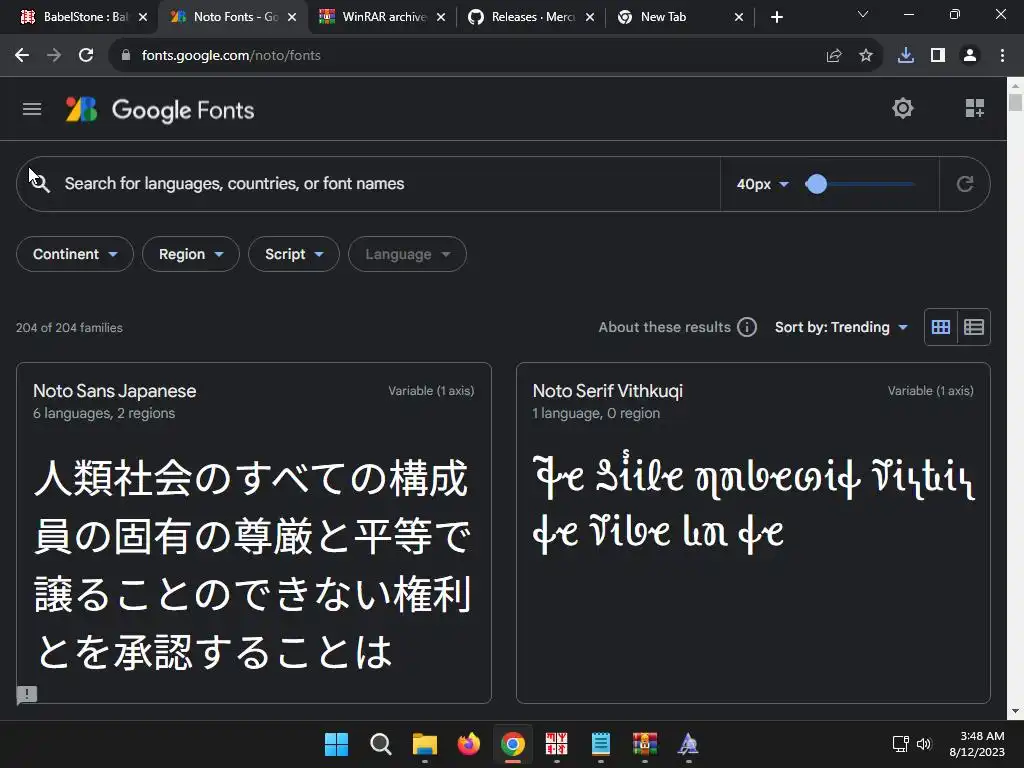Open the Chrome three-dot menu
This screenshot has width=1024, height=768.
click(1002, 56)
